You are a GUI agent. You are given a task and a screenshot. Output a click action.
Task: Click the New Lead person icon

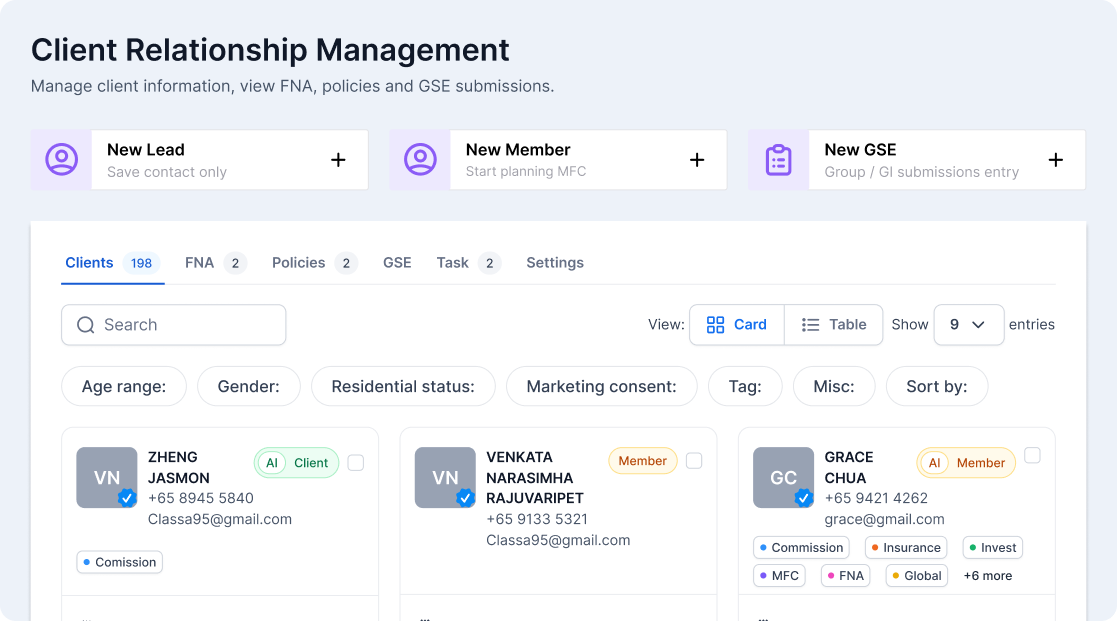coord(61,160)
